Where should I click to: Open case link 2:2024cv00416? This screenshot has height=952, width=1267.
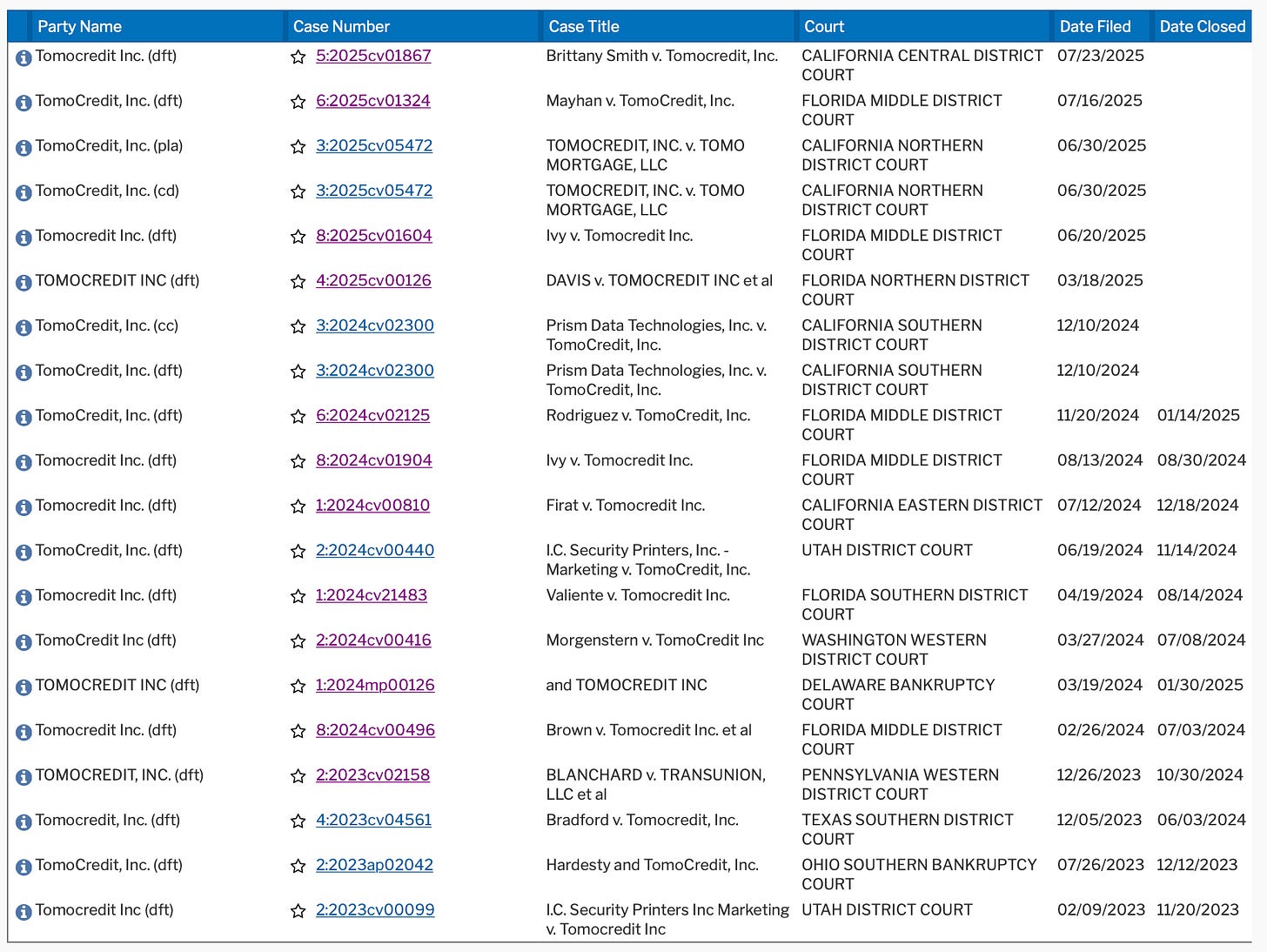point(373,640)
